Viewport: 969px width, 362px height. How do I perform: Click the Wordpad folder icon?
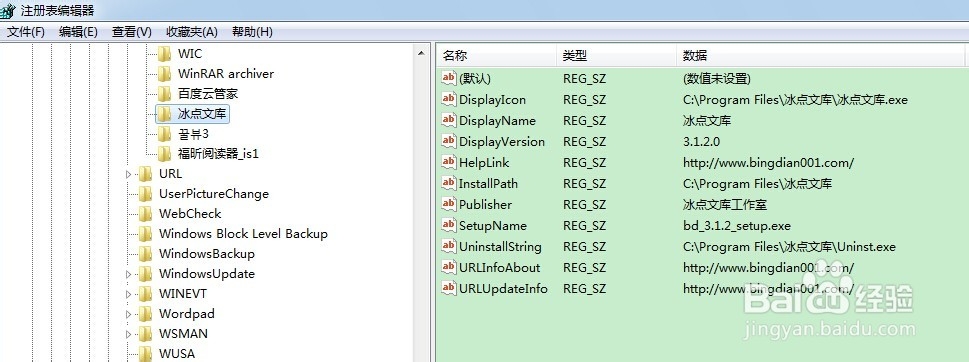pyautogui.click(x=145, y=314)
